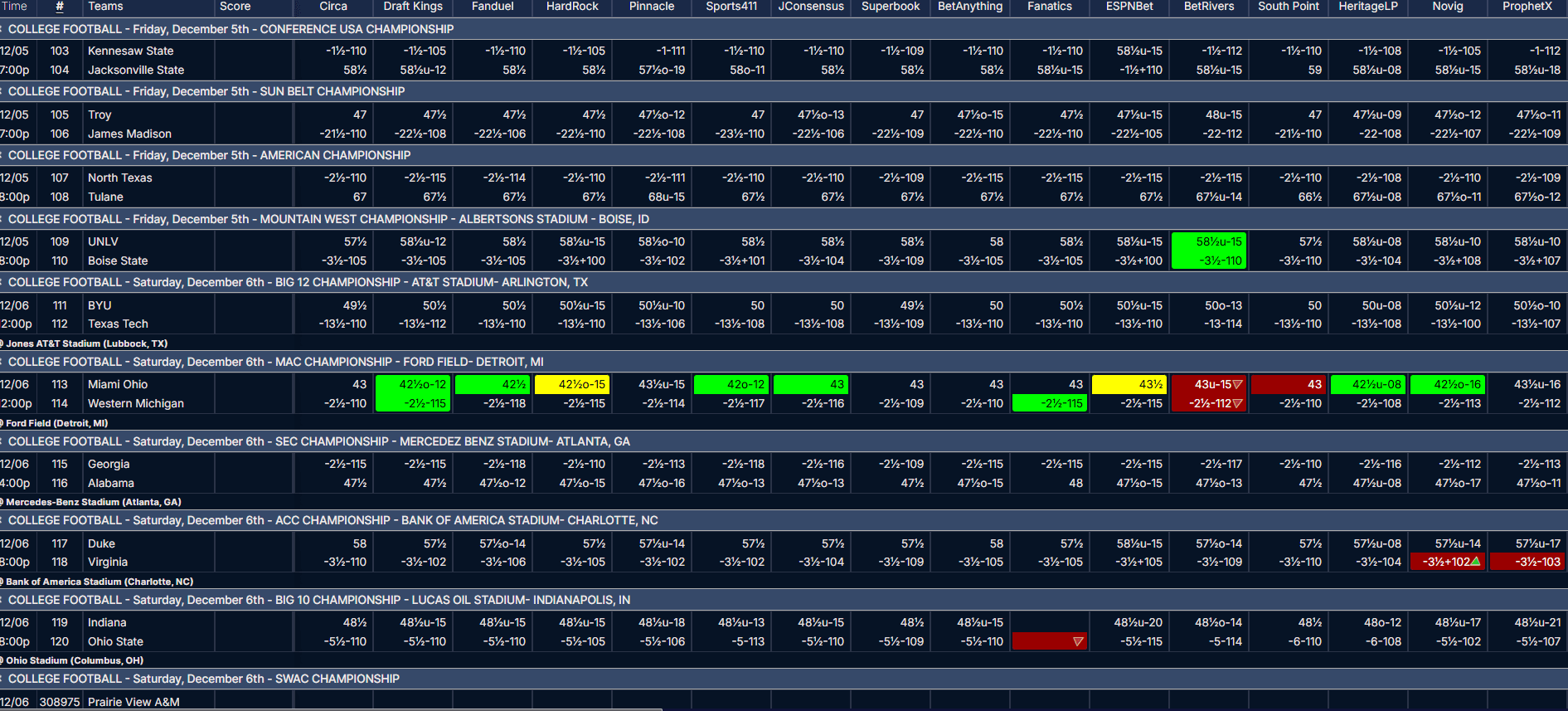Click the venue icon beside Ford Field (Detroit, MI)
Image resolution: width=1568 pixels, height=711 pixels.
[x=2, y=423]
